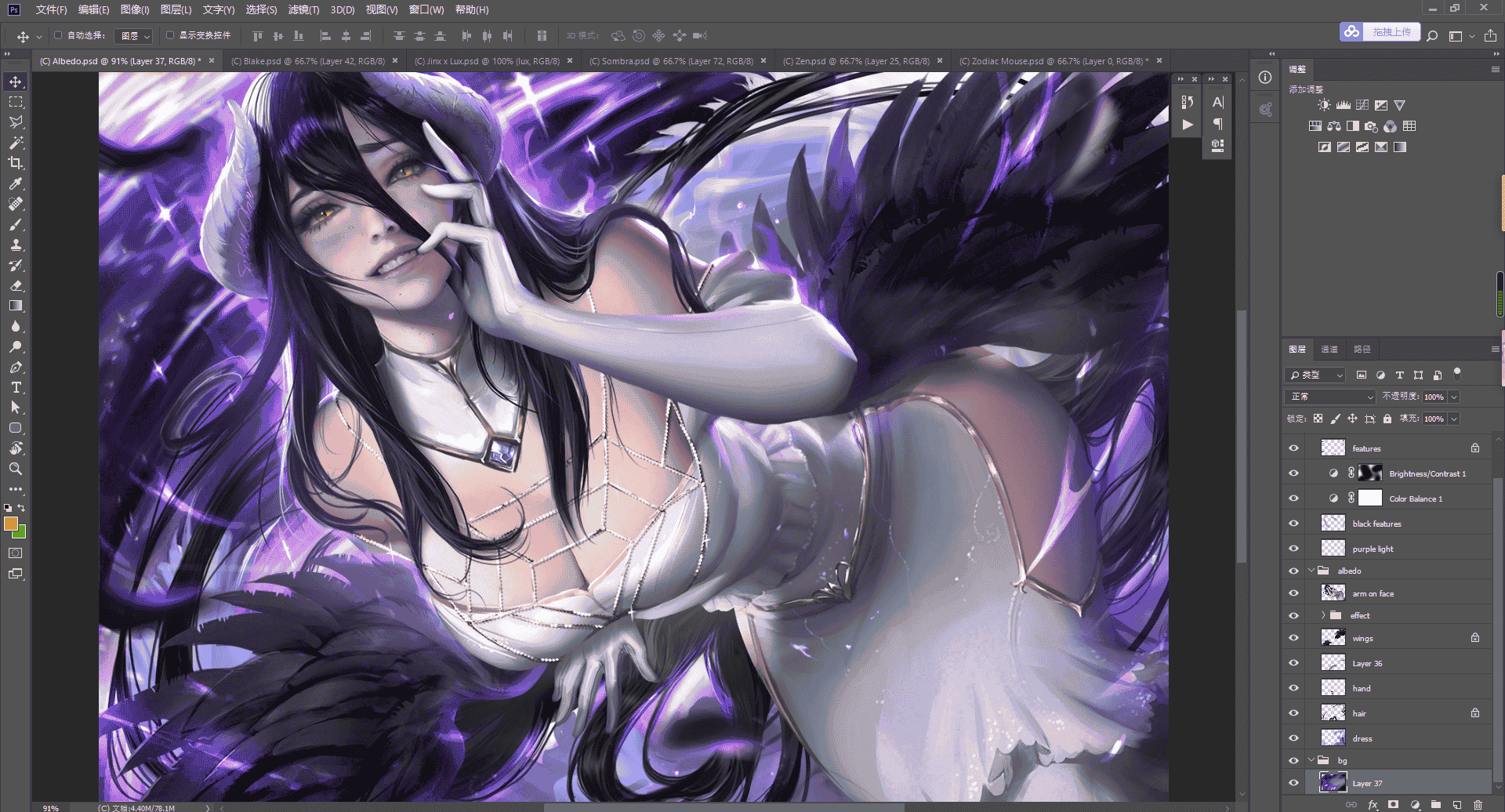Viewport: 1505px width, 812px height.
Task: Choose the Zoom tool in toolbar
Action: click(16, 469)
